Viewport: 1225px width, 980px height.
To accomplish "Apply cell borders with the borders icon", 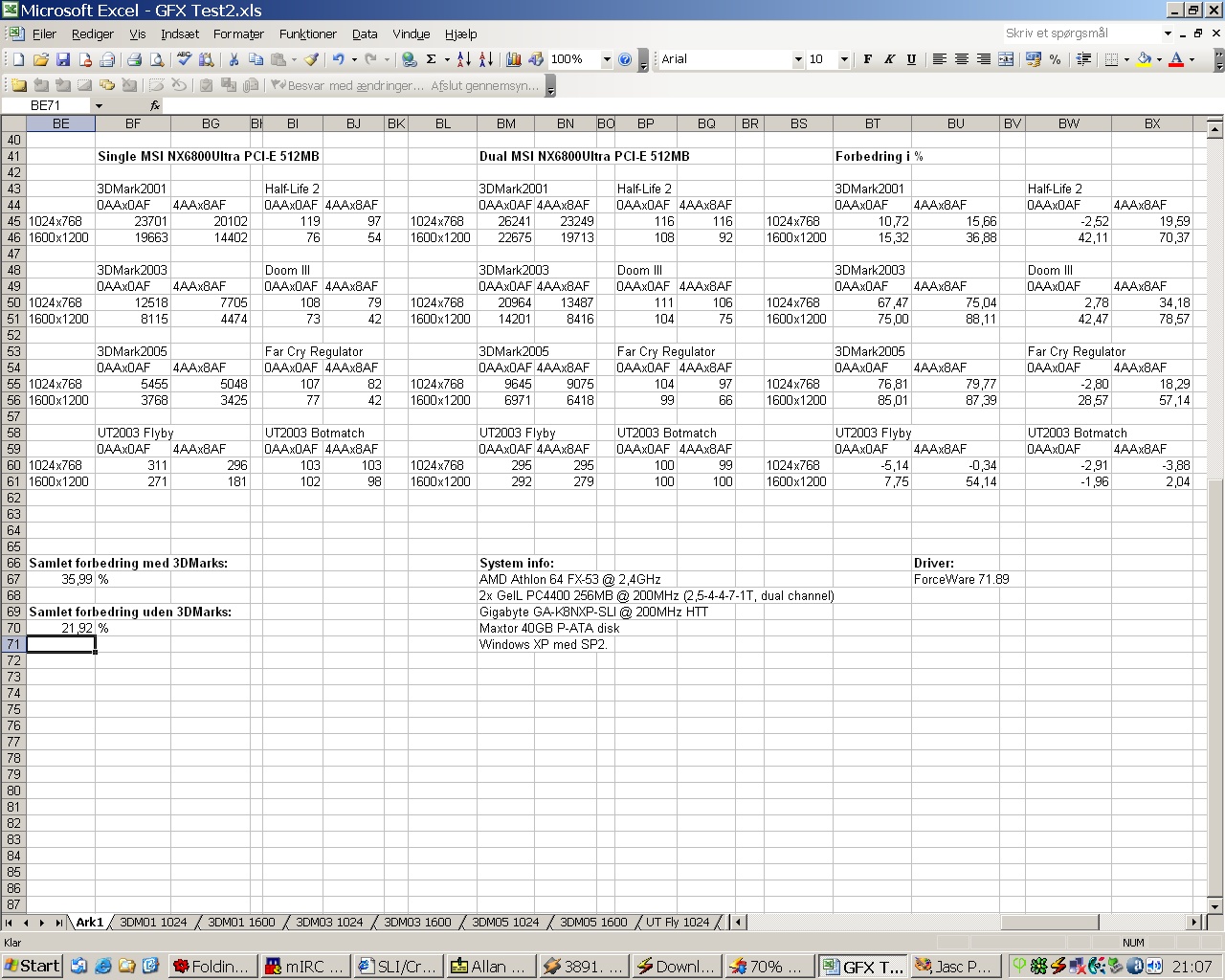I will point(1110,59).
